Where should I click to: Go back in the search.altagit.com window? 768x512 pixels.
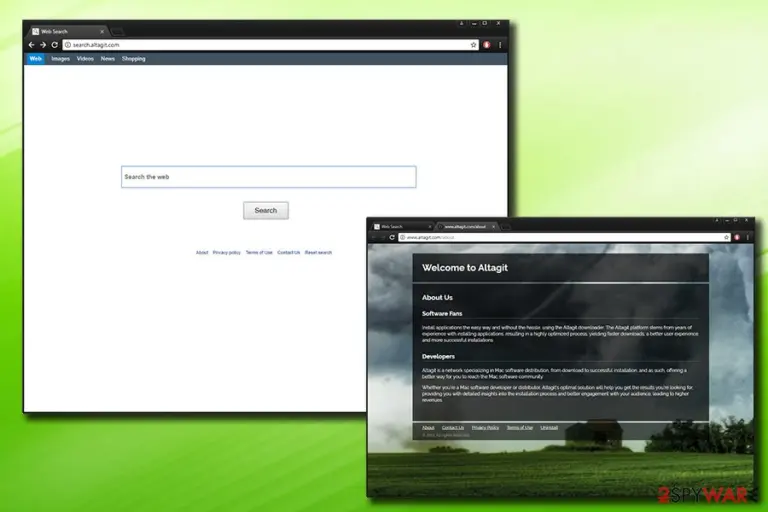pyautogui.click(x=32, y=45)
